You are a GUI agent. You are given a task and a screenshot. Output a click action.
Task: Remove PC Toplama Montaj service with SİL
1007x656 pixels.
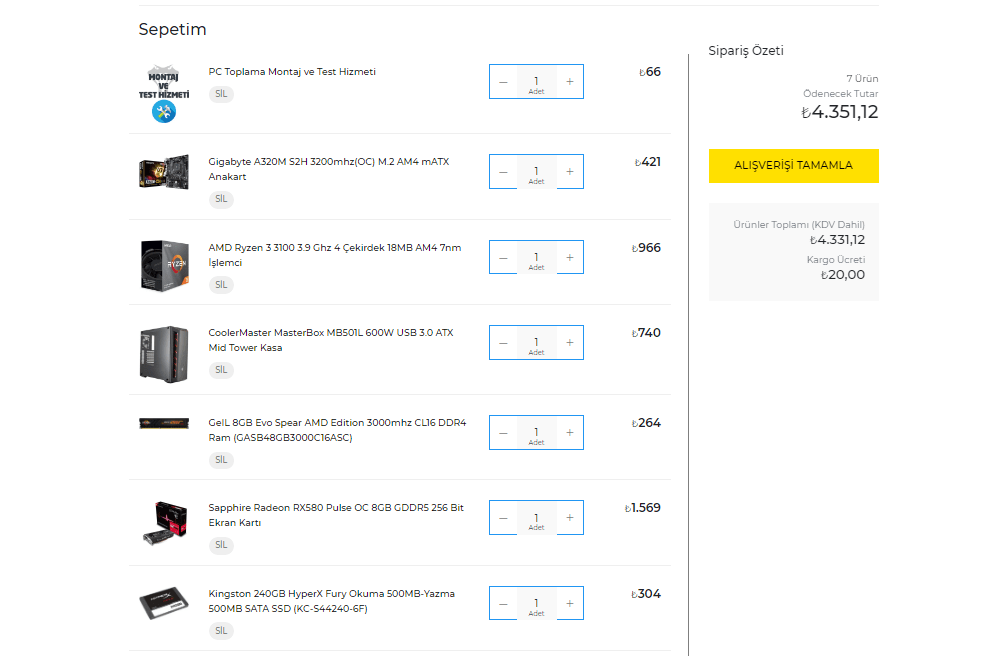tap(221, 94)
